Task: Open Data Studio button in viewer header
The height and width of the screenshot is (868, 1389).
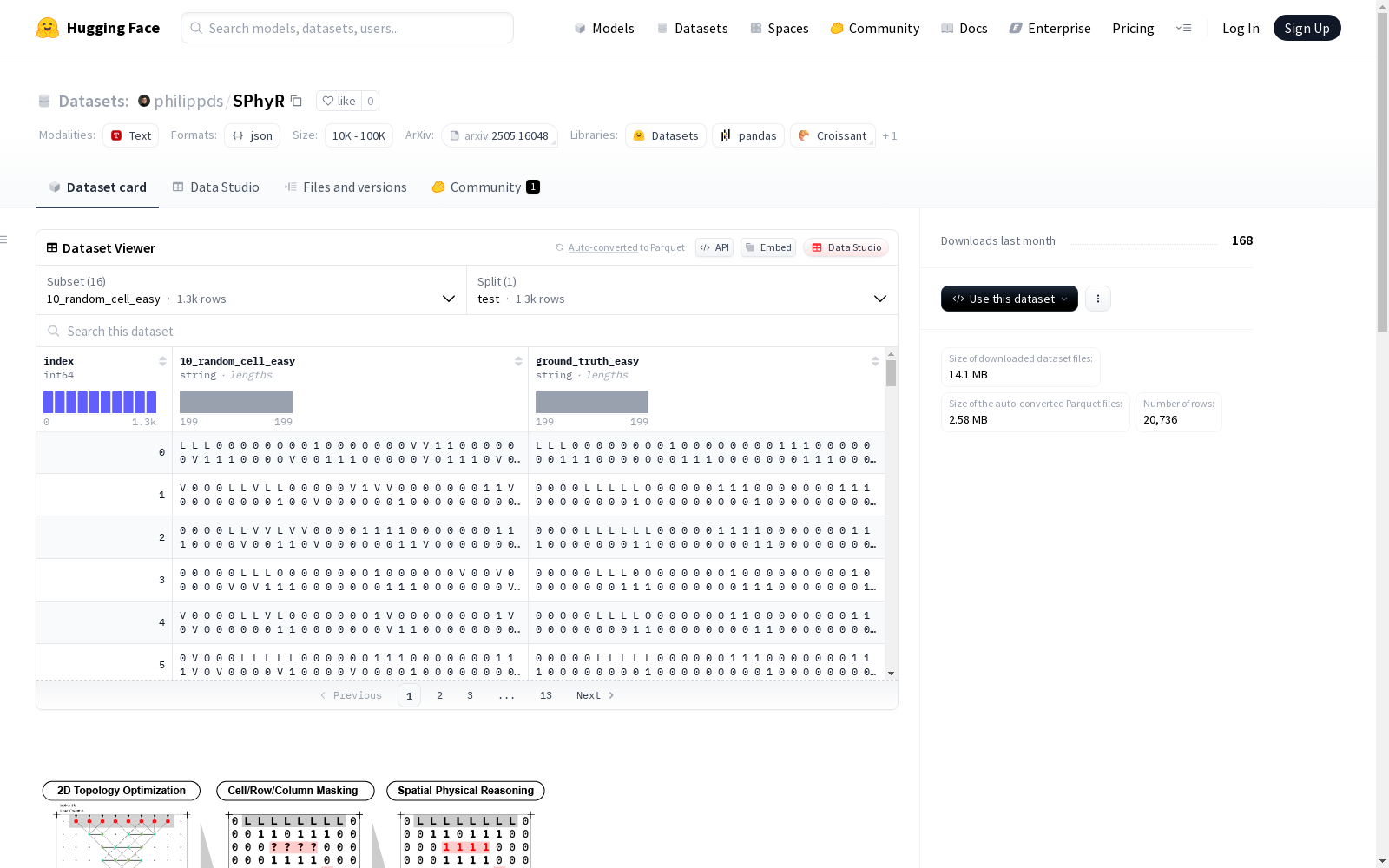Action: (x=846, y=247)
